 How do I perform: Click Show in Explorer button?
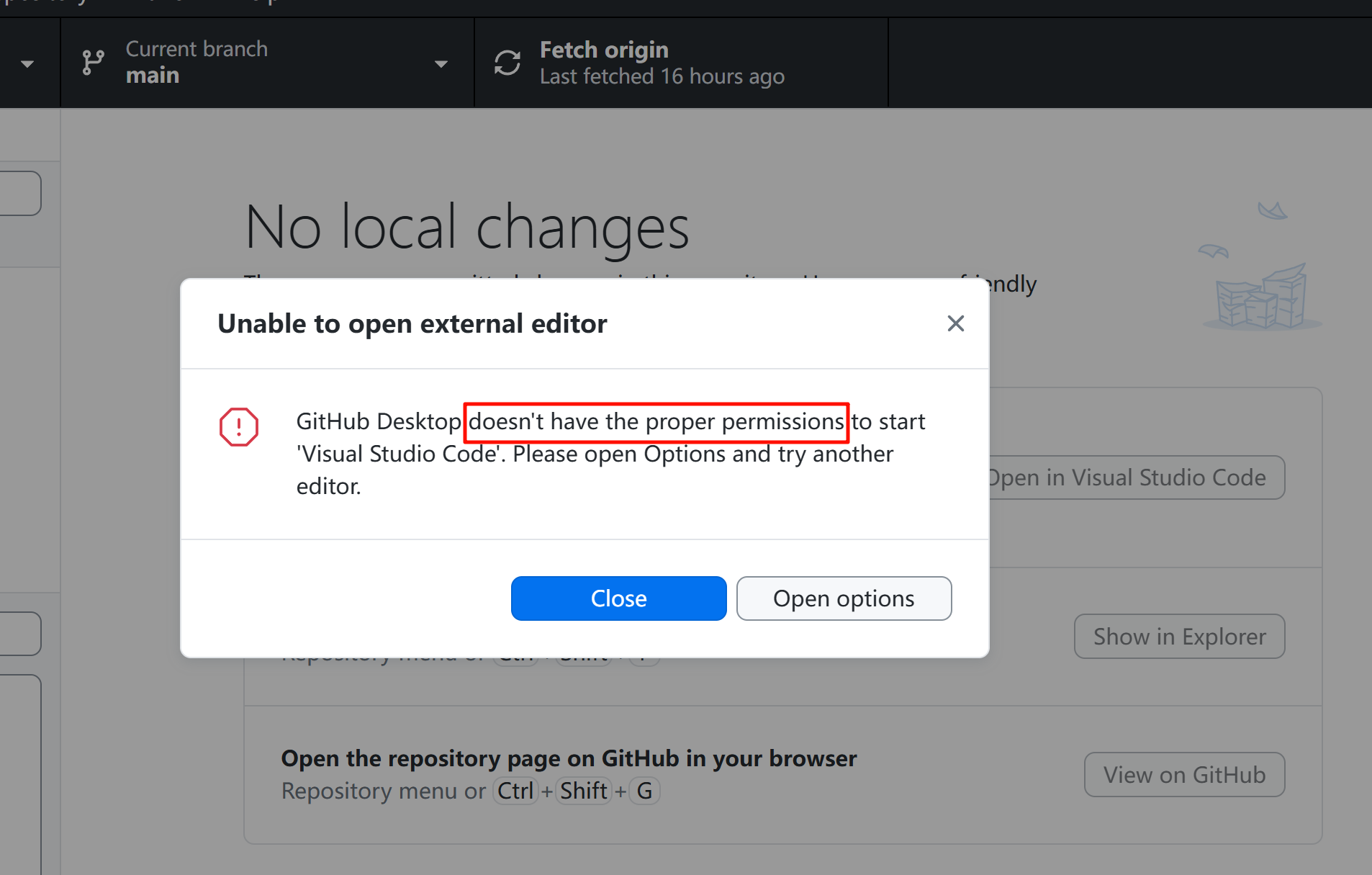click(1179, 637)
